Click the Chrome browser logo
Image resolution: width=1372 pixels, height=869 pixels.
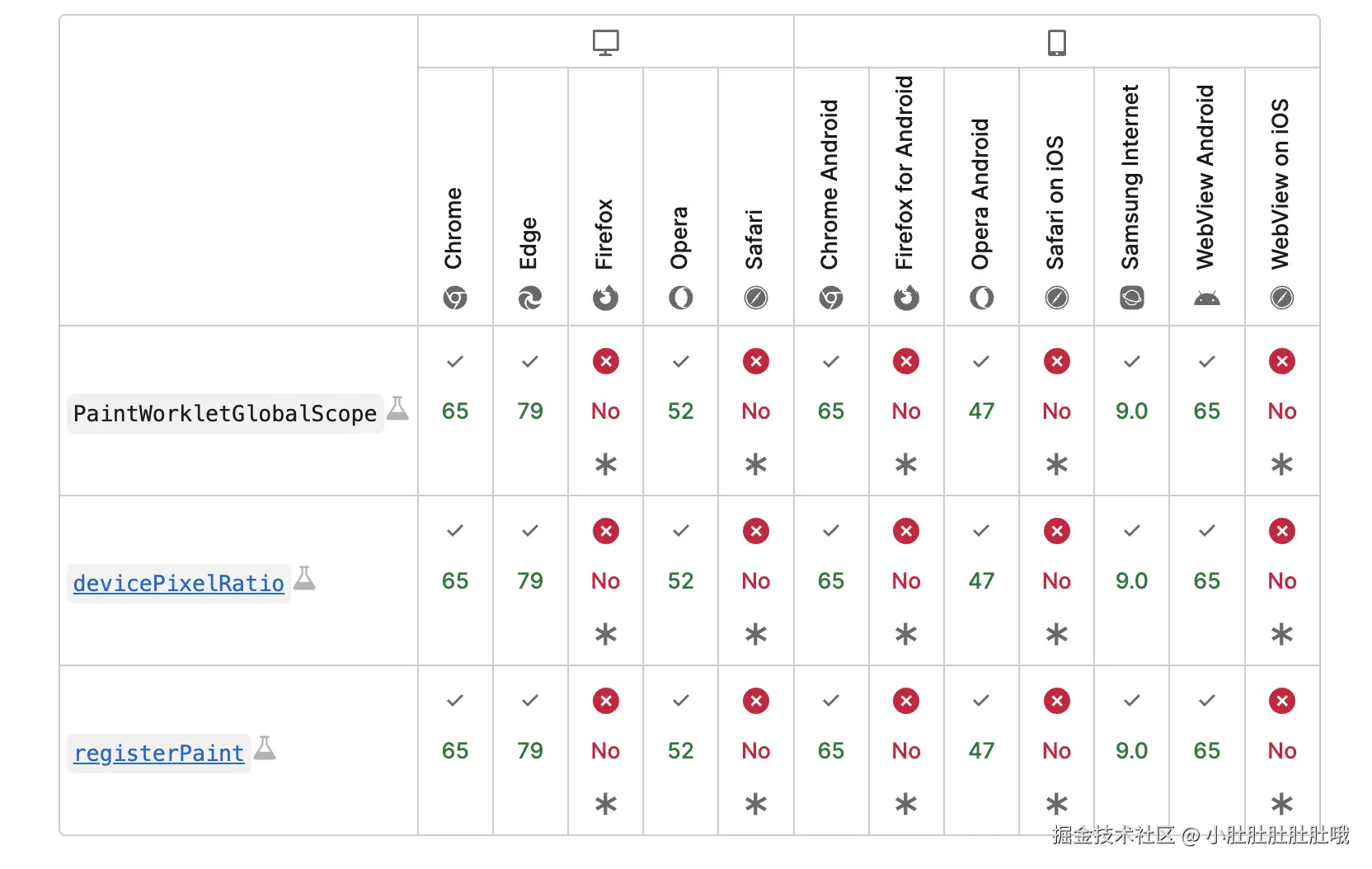coord(455,298)
